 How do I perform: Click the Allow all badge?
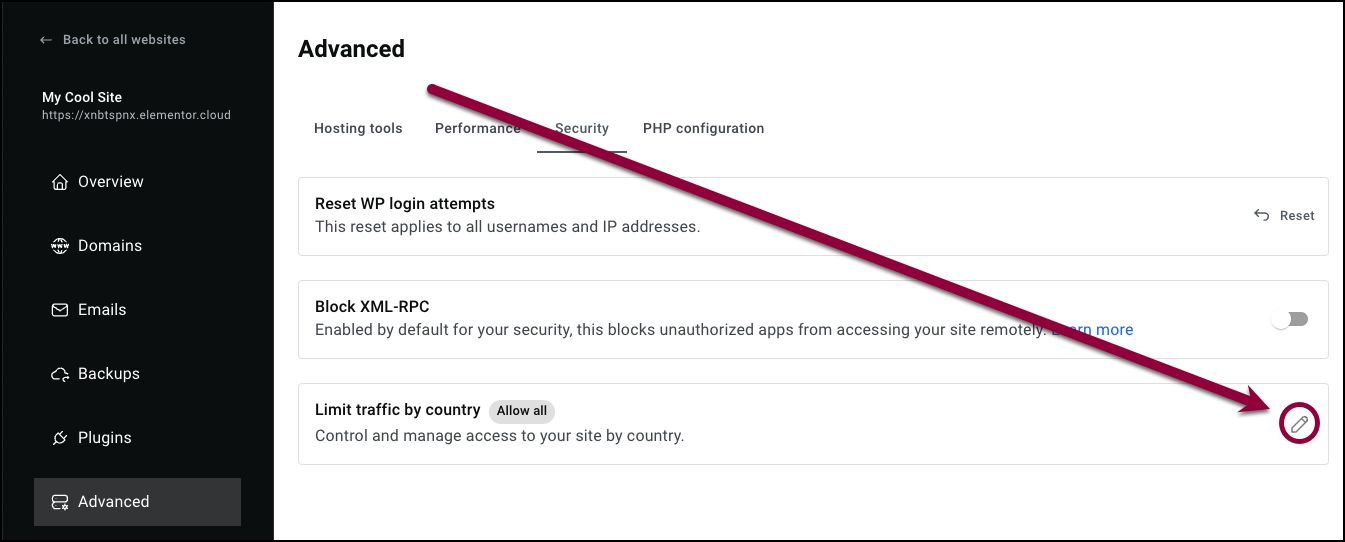pyautogui.click(x=522, y=411)
